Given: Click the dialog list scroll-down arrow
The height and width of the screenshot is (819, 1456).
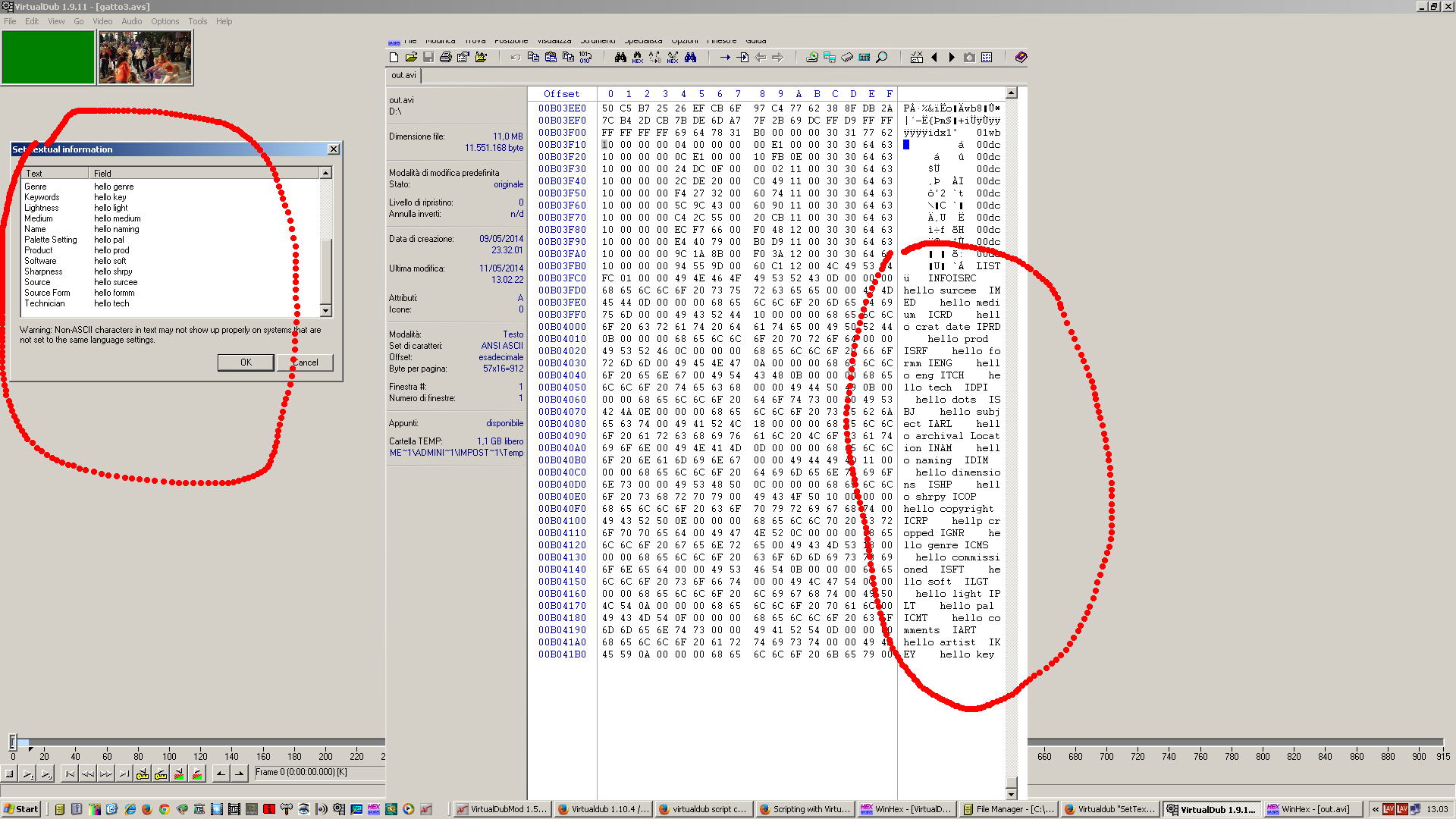Looking at the screenshot, I should tap(326, 311).
